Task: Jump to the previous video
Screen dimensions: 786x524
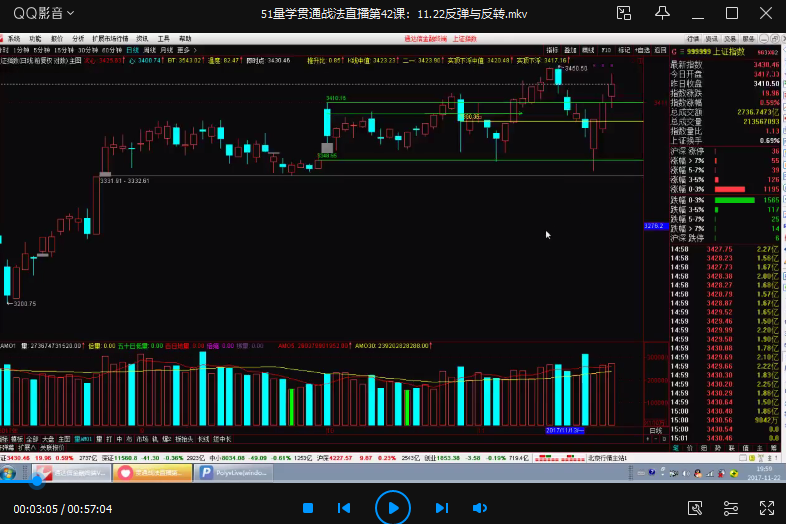Action: tap(343, 508)
